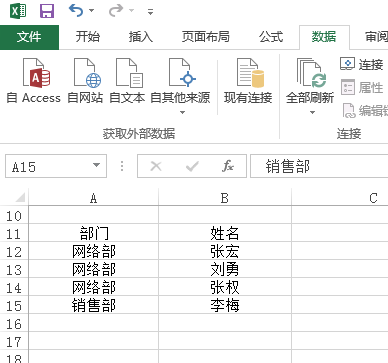The width and height of the screenshot is (388, 363).
Task: Select cell A14 containing 网络部
Action: 94,287
